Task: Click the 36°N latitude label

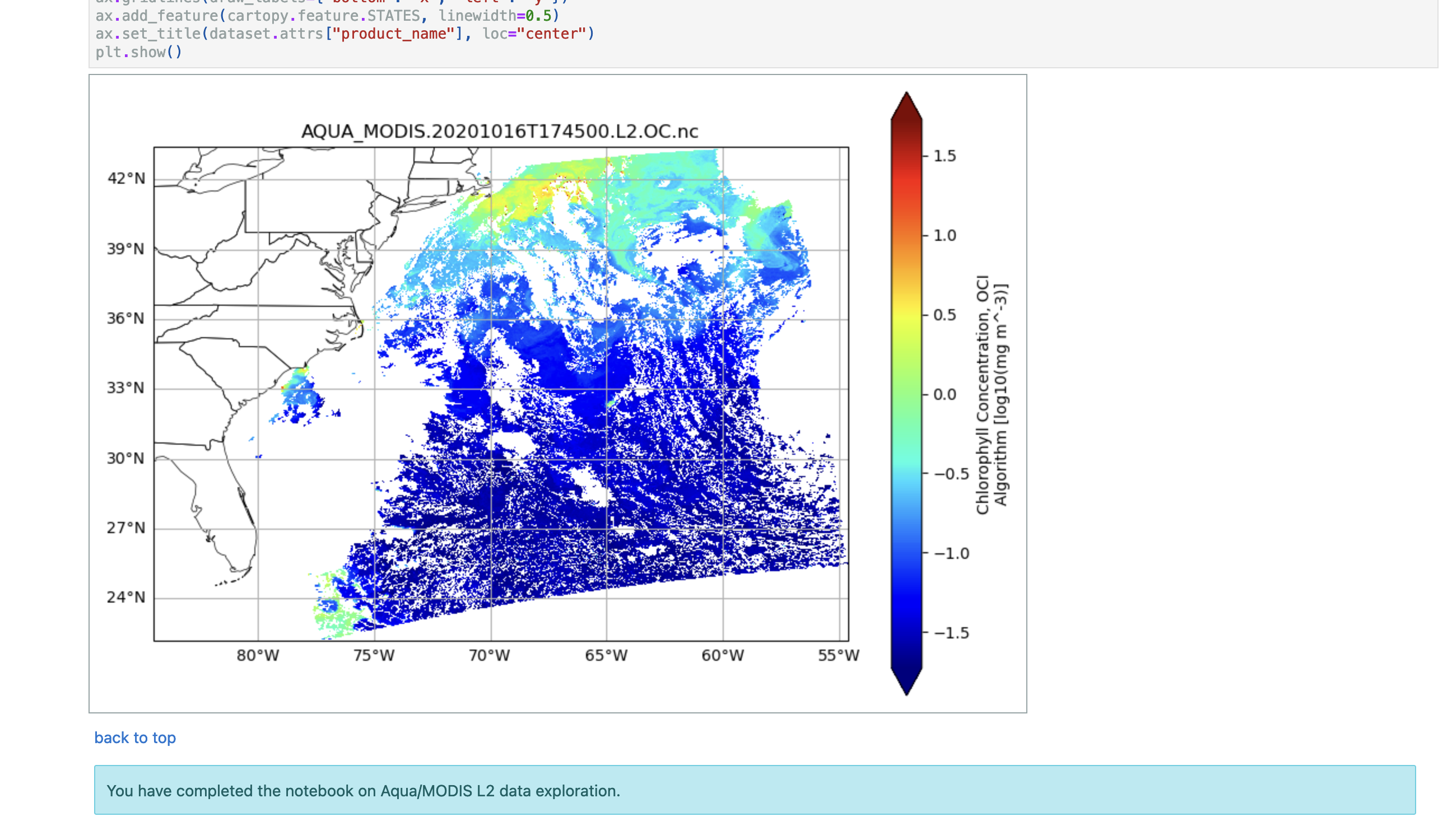Action: (125, 319)
